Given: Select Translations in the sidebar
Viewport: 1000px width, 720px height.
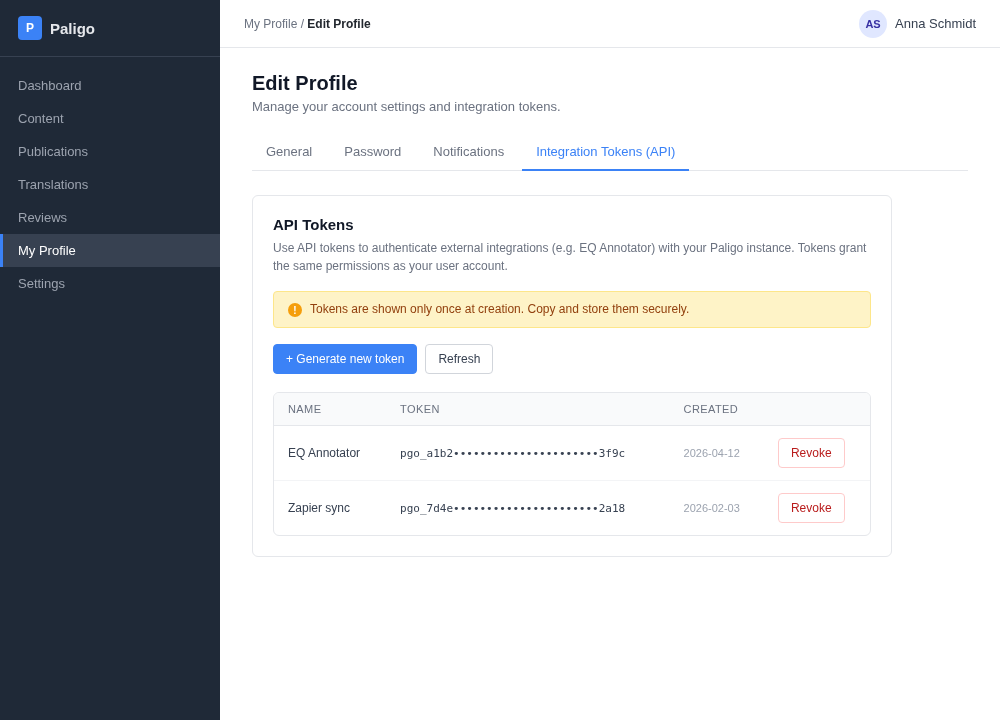Looking at the screenshot, I should 110,185.
